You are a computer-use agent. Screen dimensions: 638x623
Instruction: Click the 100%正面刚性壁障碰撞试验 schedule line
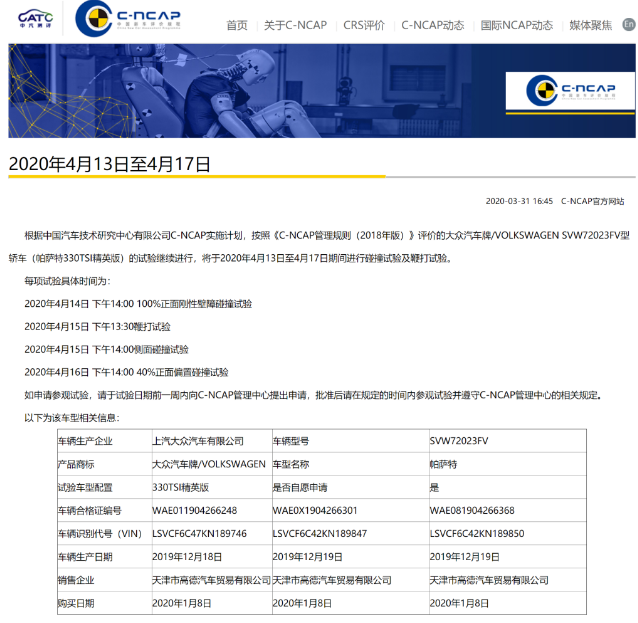coord(138,304)
